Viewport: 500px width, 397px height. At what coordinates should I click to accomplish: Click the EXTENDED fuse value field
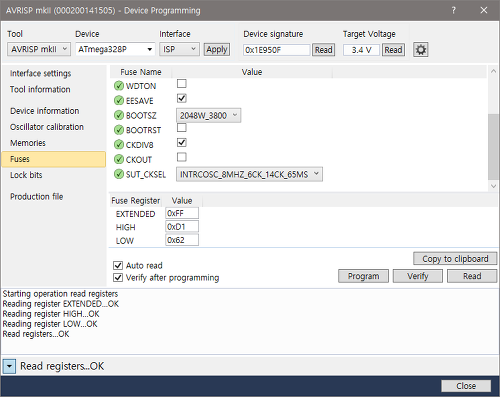click(182, 213)
